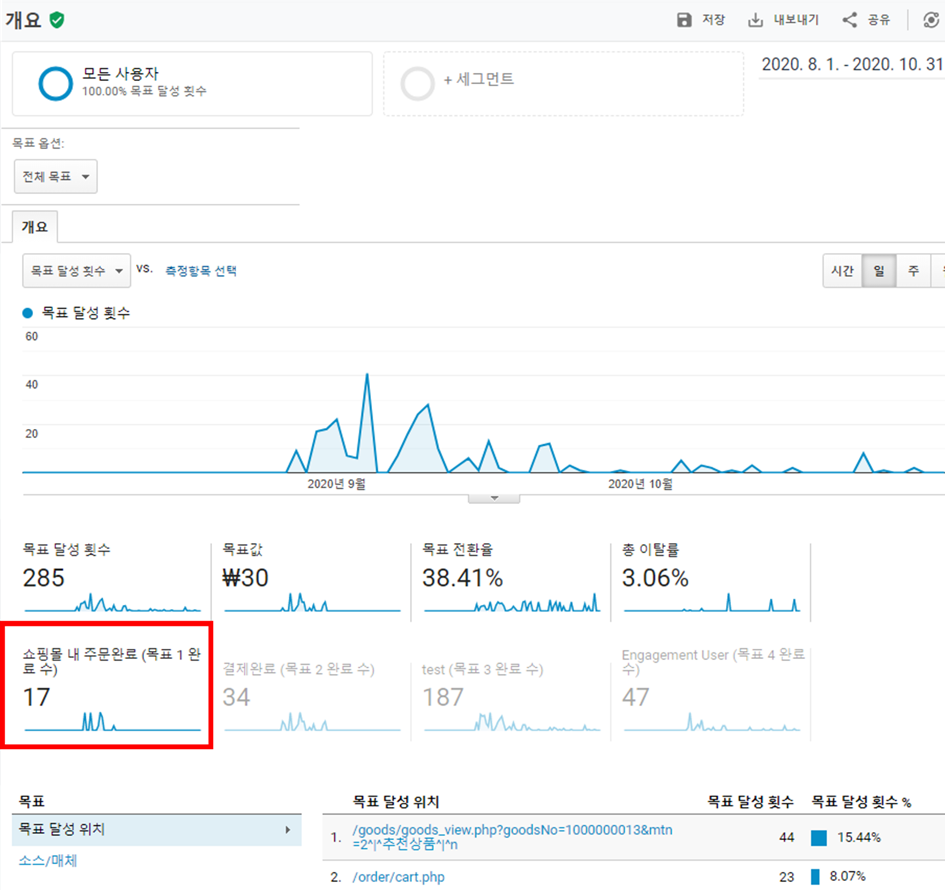Select the 목표 전환율 38.41% metric card

point(511,577)
